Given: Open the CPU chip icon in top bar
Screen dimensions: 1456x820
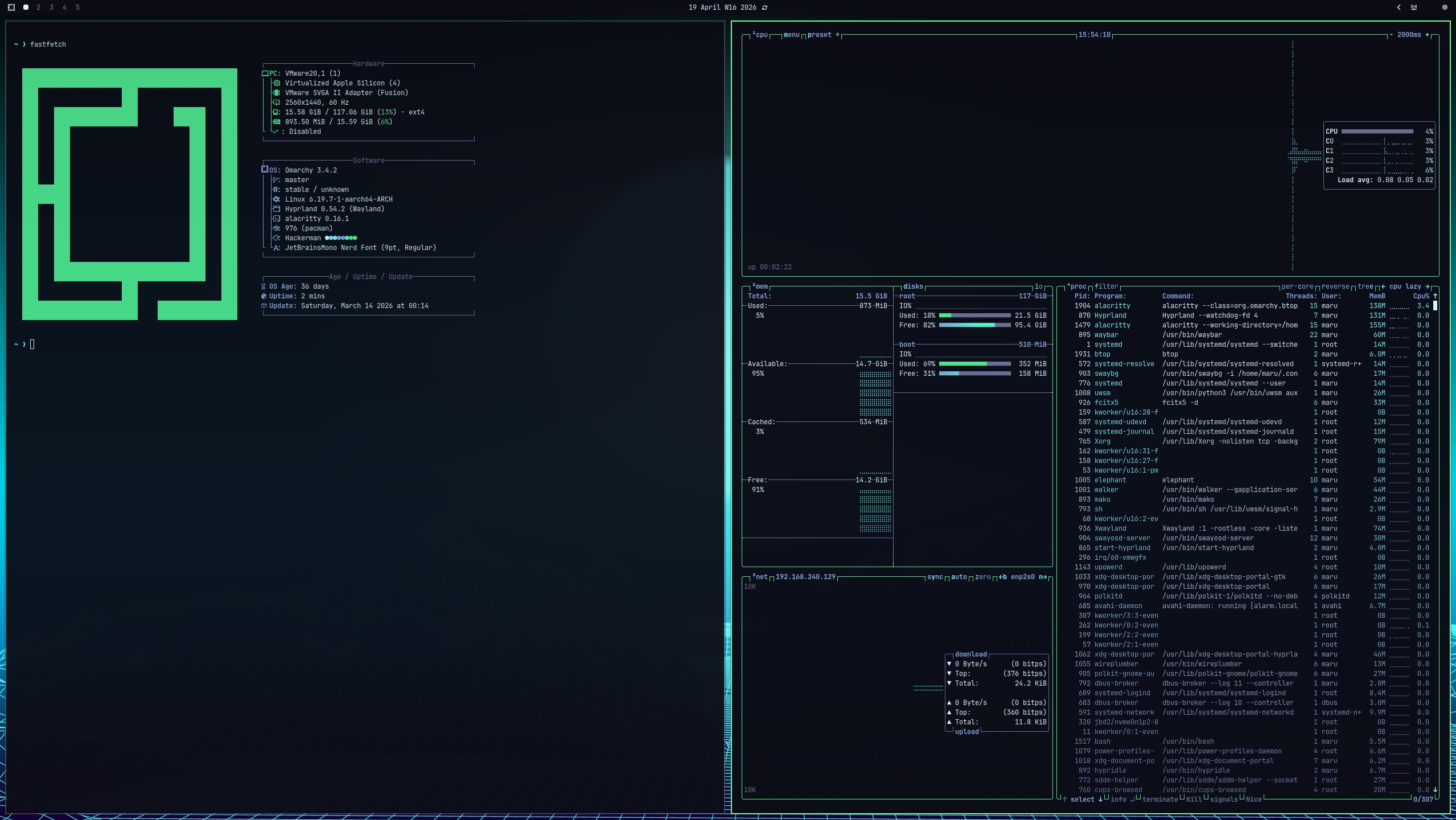Looking at the screenshot, I should tap(1445, 7).
